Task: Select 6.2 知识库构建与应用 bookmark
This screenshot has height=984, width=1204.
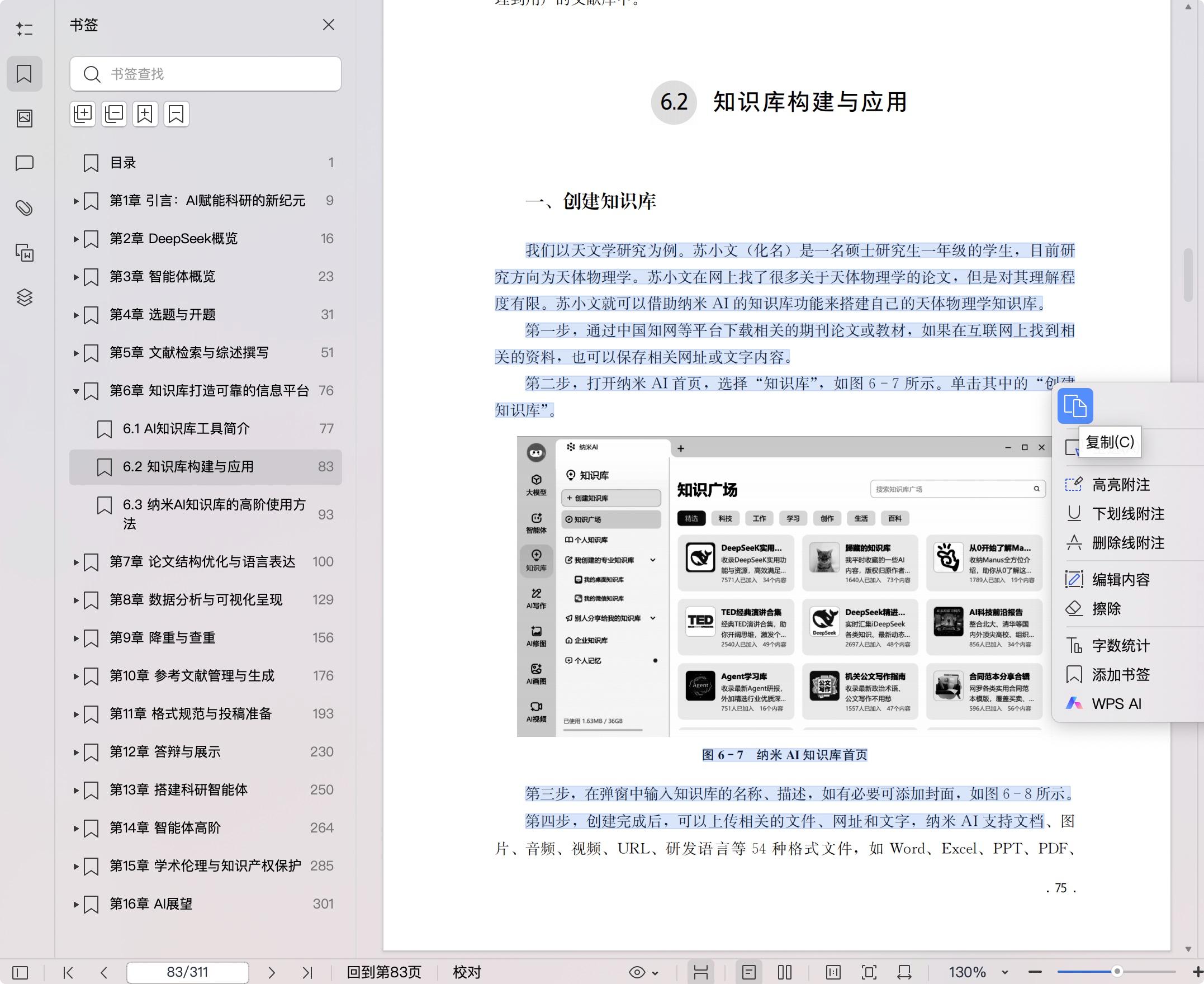Action: (206, 467)
